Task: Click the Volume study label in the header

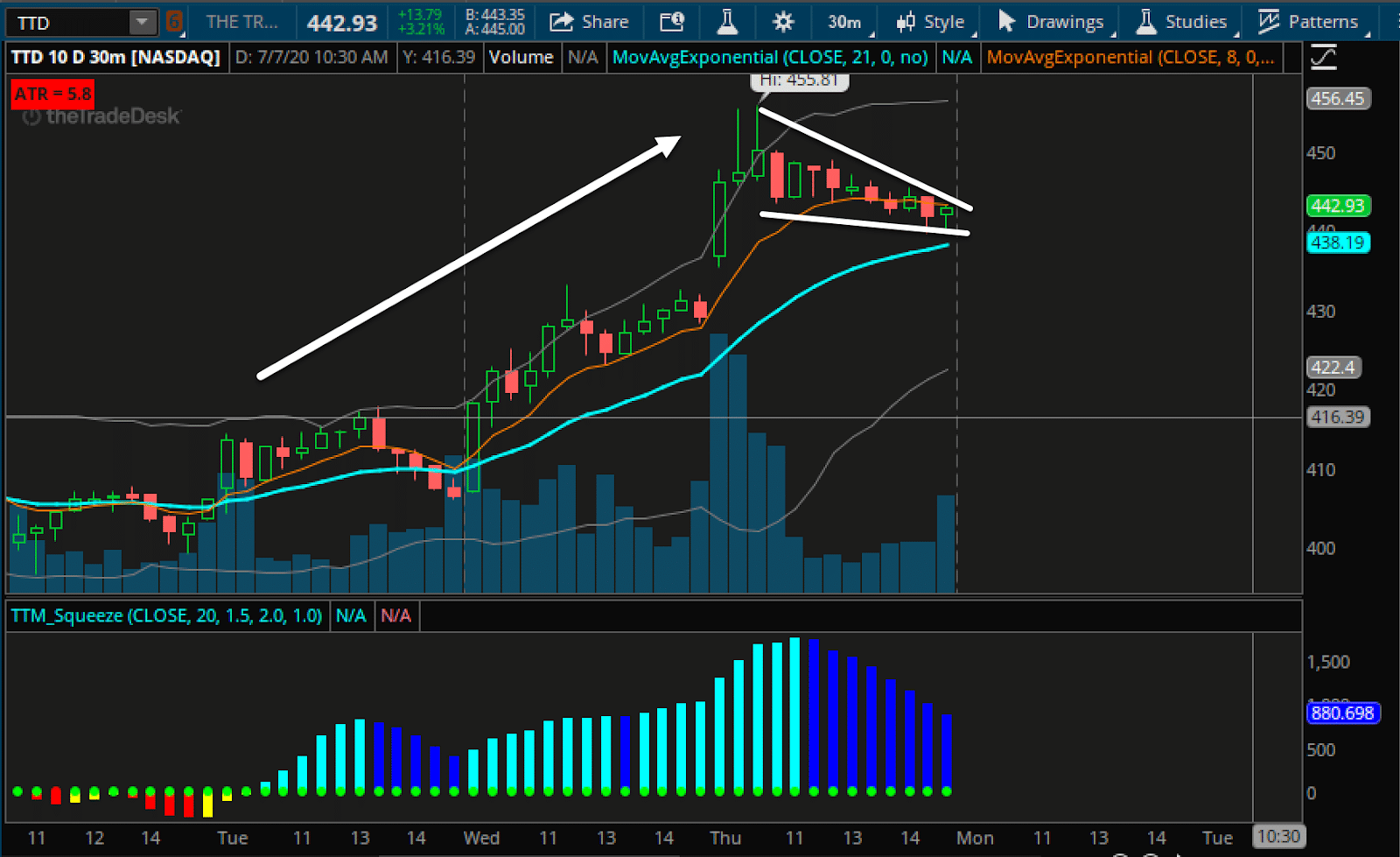Action: 521,58
